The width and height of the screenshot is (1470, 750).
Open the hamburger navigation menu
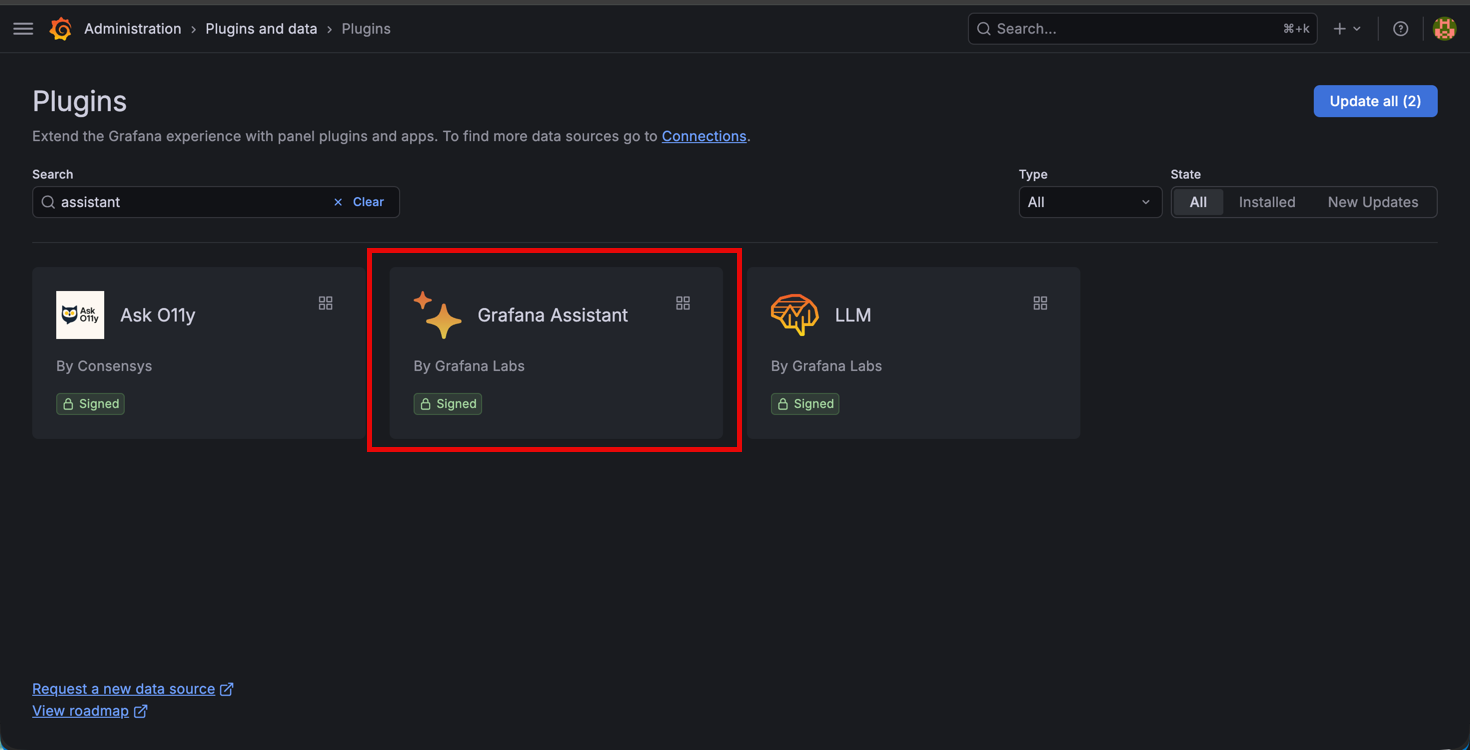(x=23, y=29)
